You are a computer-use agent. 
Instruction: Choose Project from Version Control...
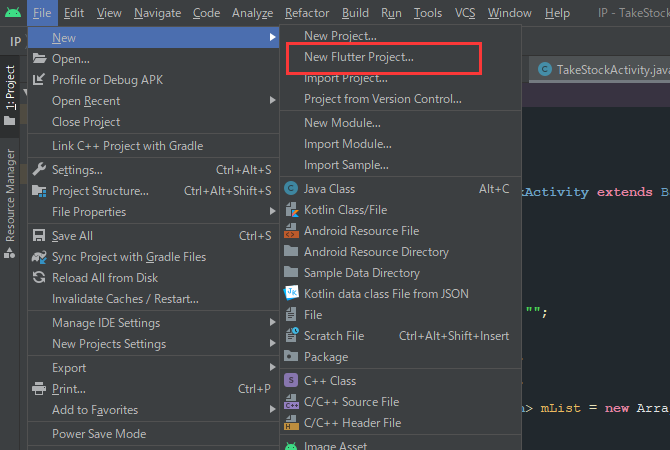[x=401, y=99]
